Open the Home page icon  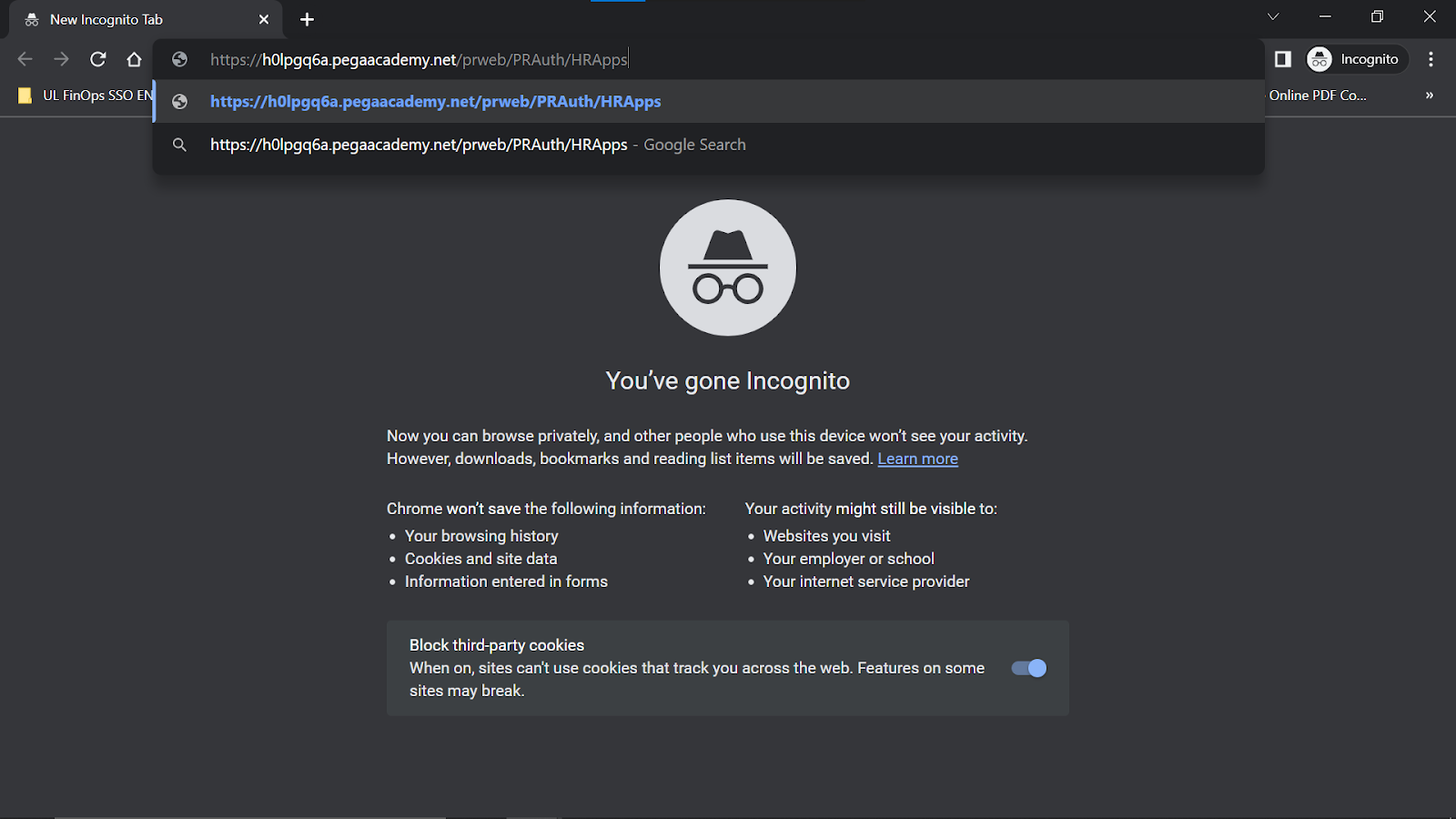[135, 59]
